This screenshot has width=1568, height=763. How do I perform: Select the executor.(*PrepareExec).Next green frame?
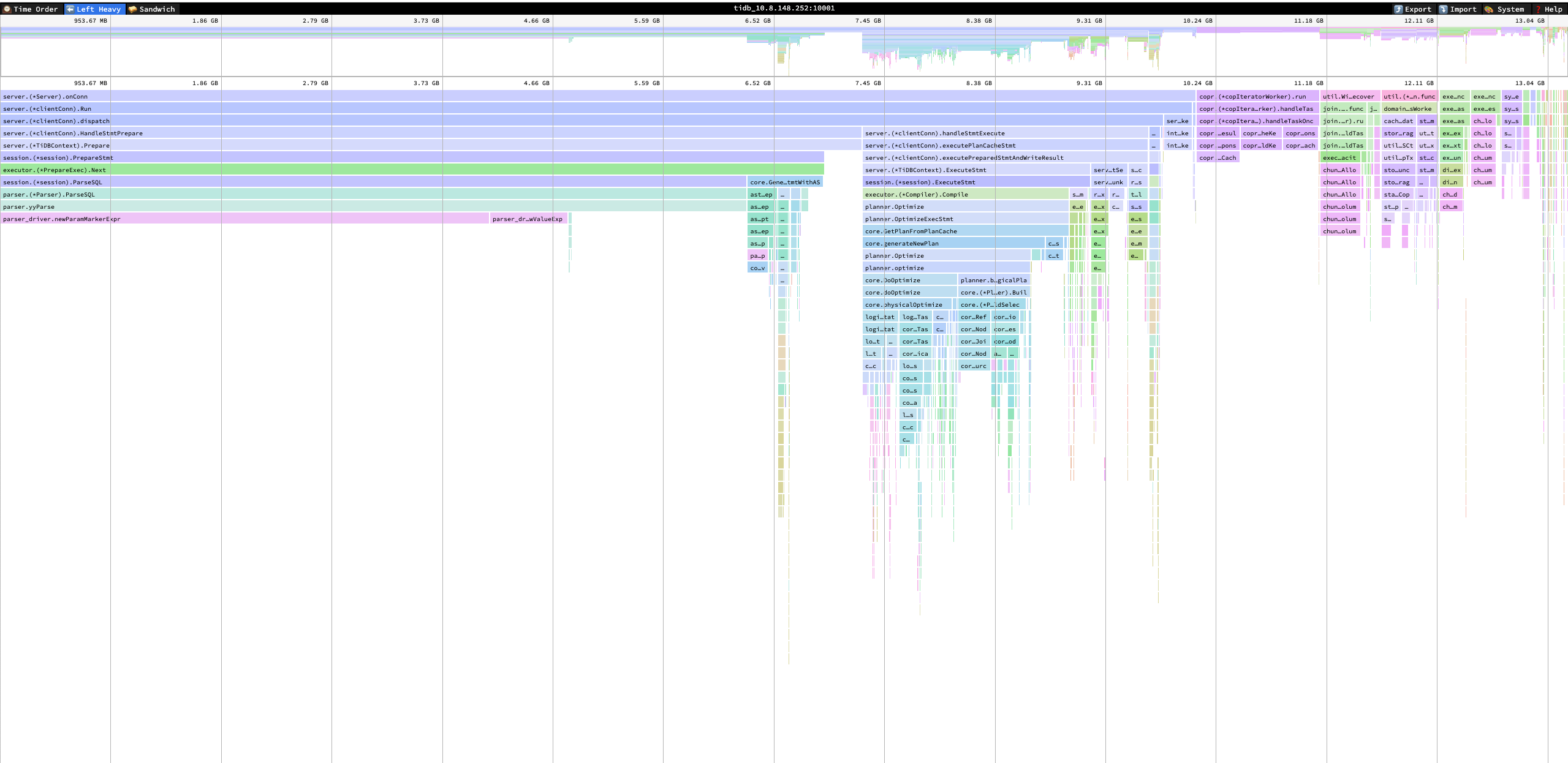[x=412, y=170]
